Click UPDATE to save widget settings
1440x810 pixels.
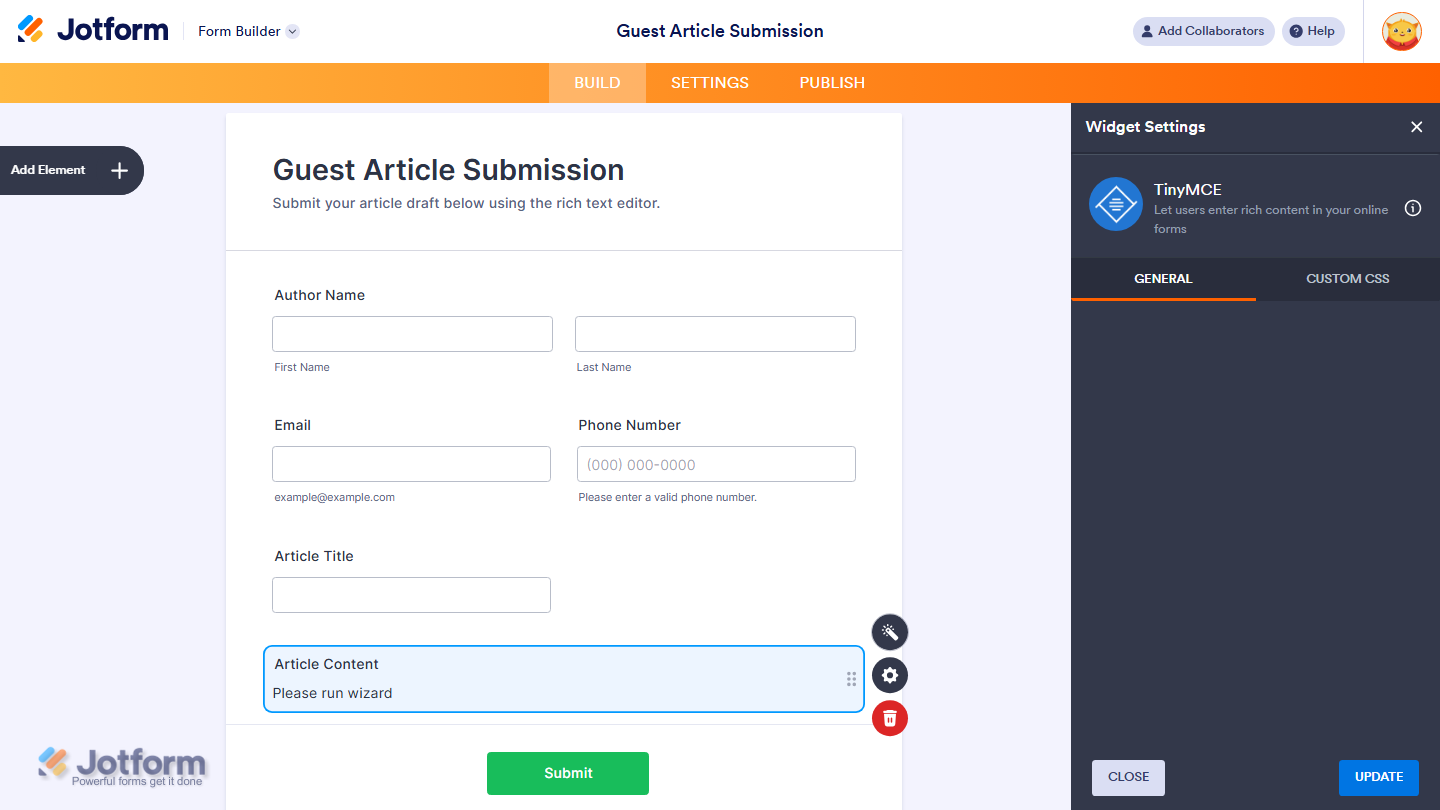point(1379,777)
